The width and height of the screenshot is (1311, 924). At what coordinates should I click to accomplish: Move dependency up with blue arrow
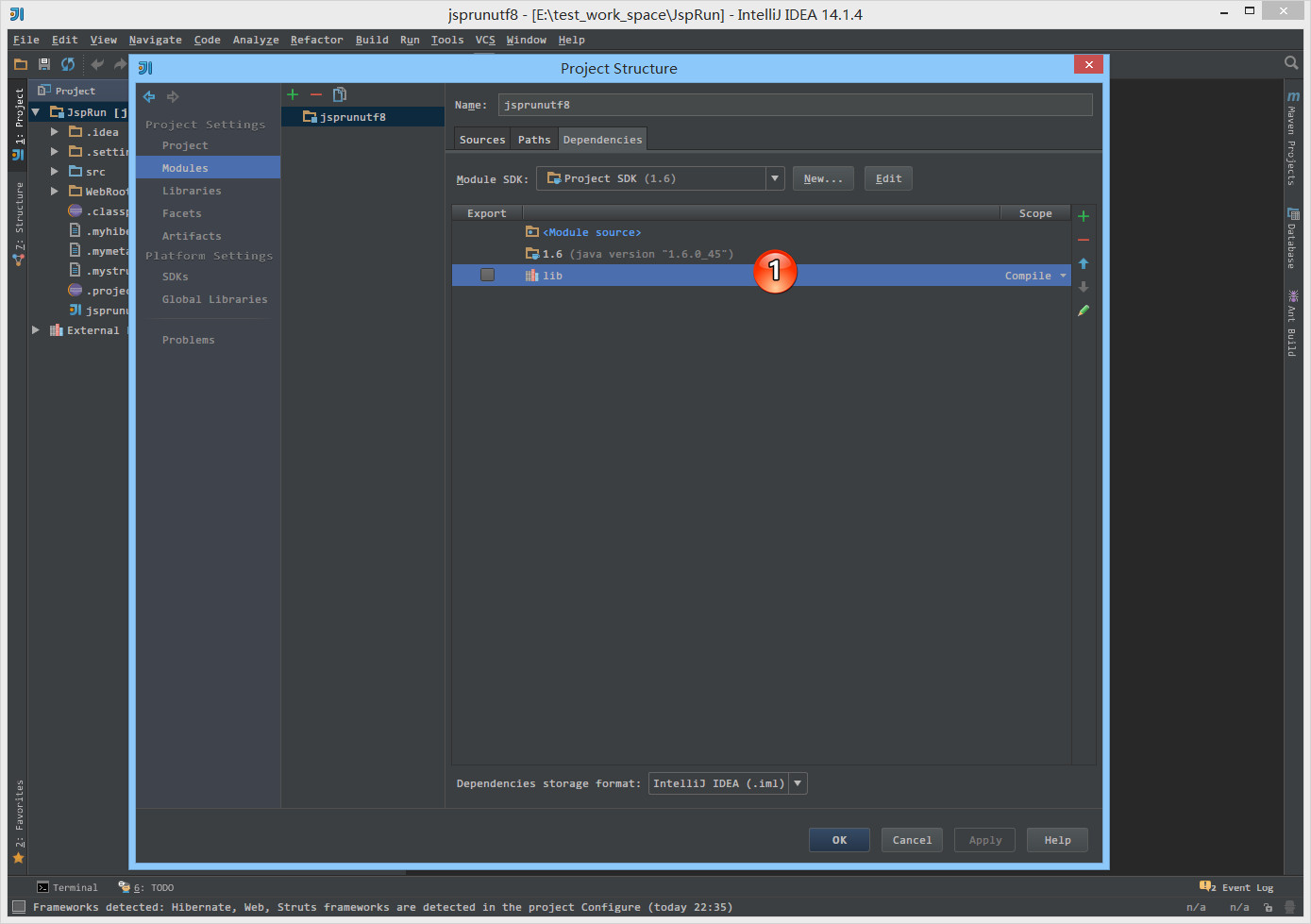(x=1084, y=263)
